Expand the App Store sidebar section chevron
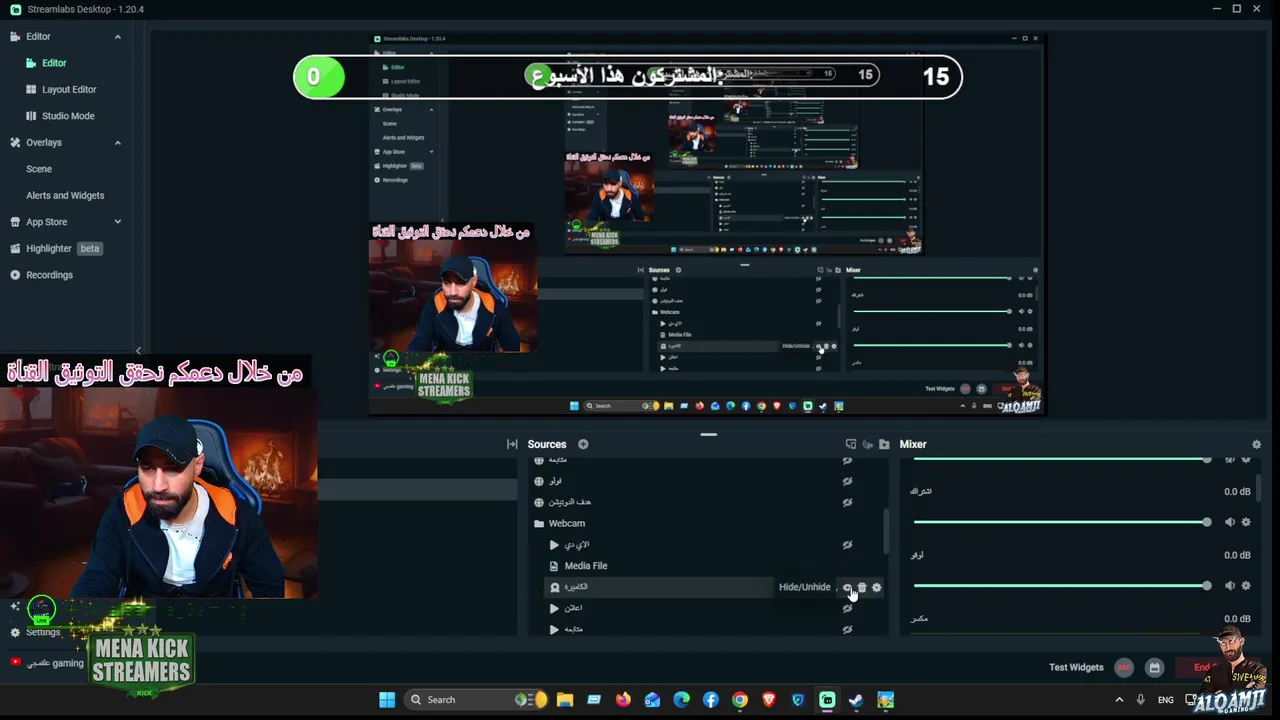 click(x=117, y=222)
